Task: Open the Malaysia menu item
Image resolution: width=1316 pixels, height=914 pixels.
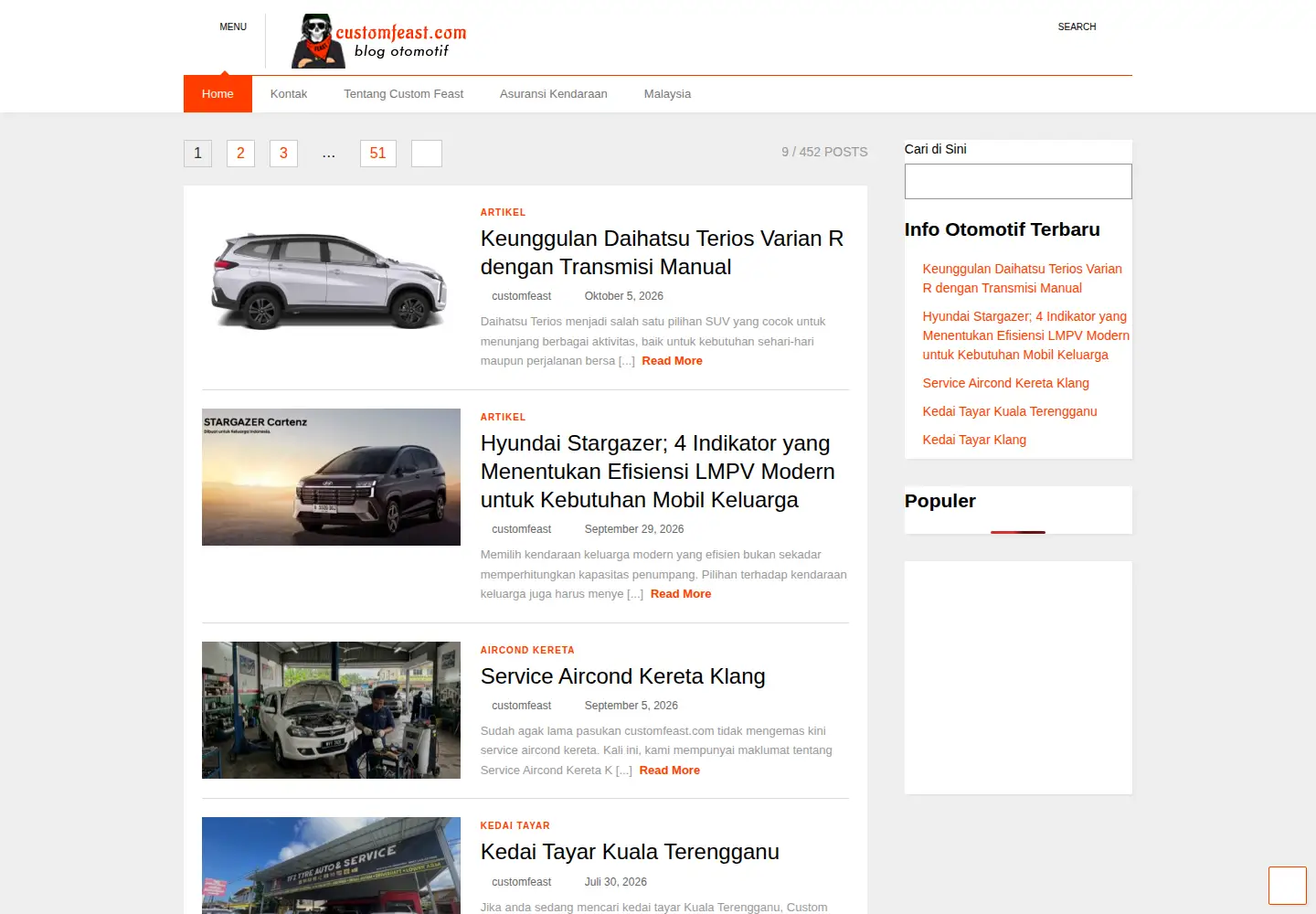Action: click(x=667, y=94)
